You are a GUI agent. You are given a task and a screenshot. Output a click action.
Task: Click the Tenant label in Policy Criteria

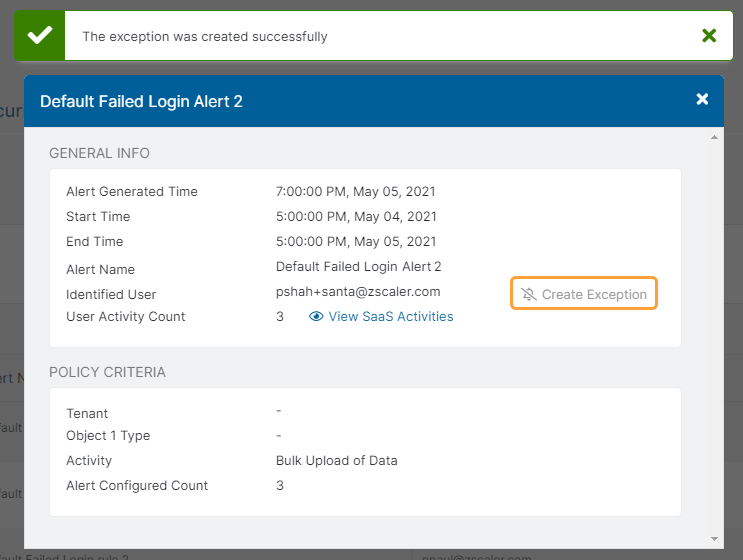click(x=87, y=414)
